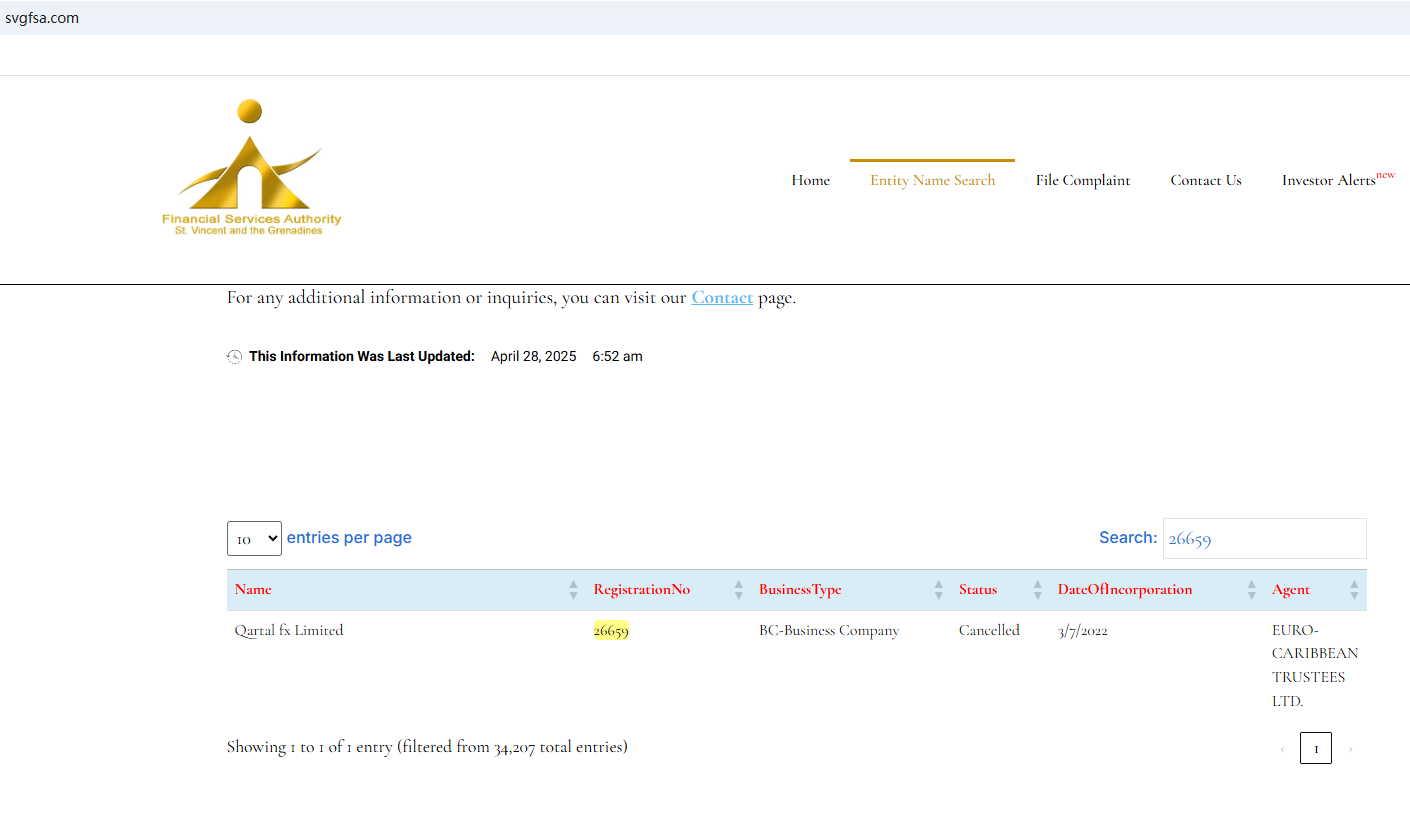This screenshot has width=1410, height=833.
Task: Navigate to Contact Us in navigation
Action: (x=1205, y=181)
